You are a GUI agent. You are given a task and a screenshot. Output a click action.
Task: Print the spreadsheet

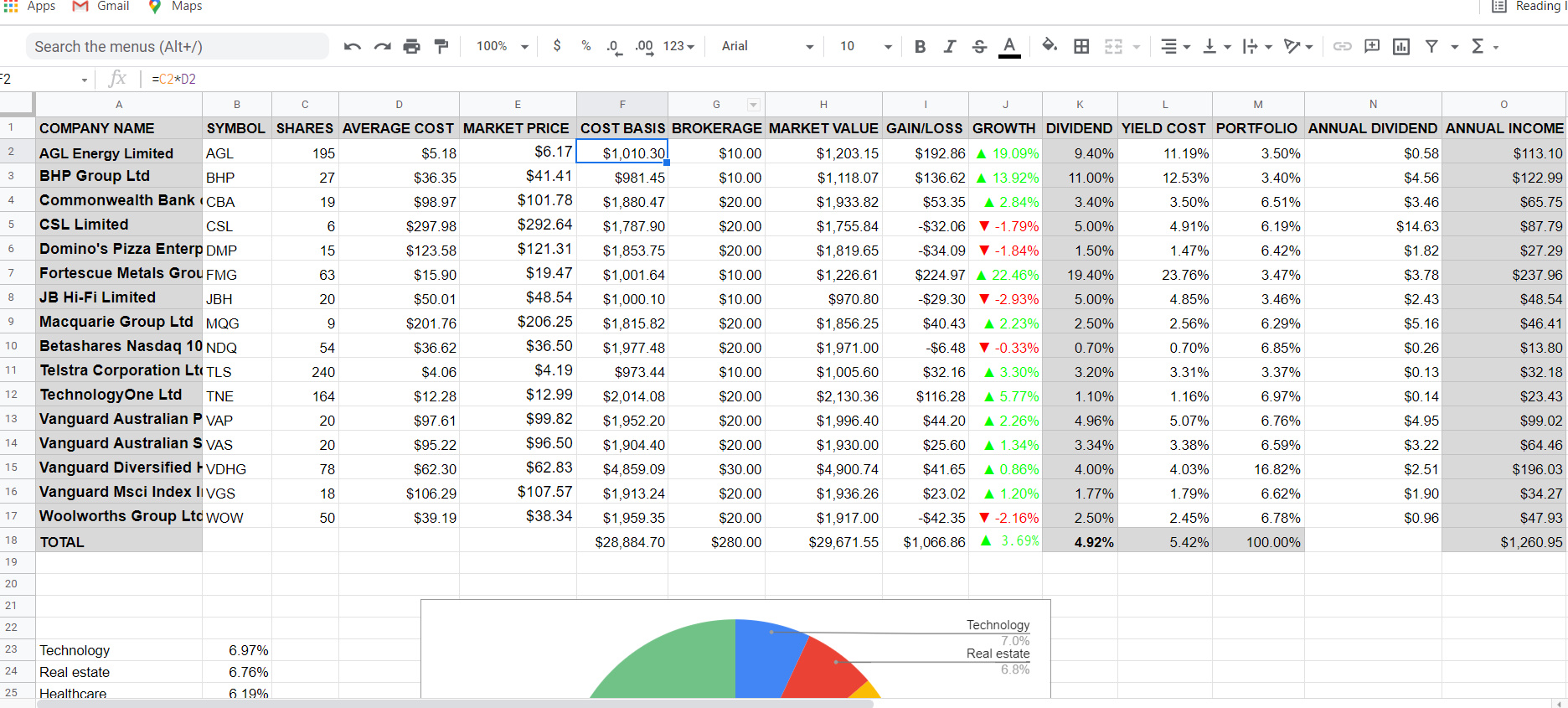click(411, 47)
